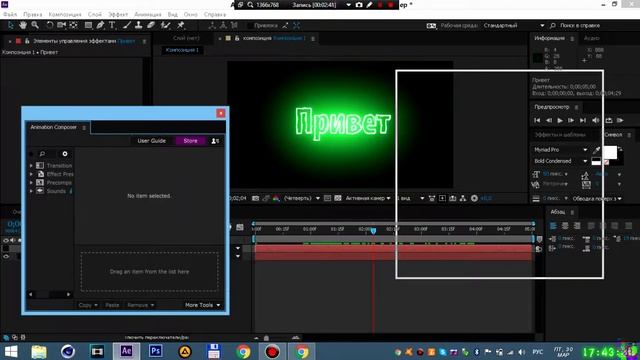Expand the Transitions folder in Animation Composer
640x360 pixels.
coord(31,166)
